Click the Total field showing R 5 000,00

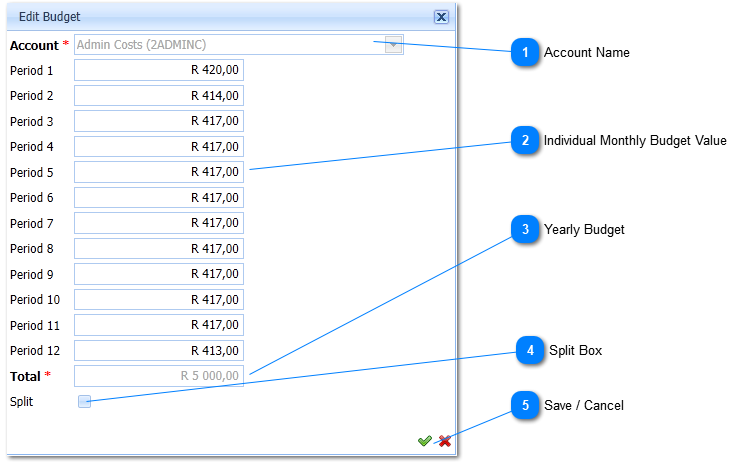coord(159,376)
